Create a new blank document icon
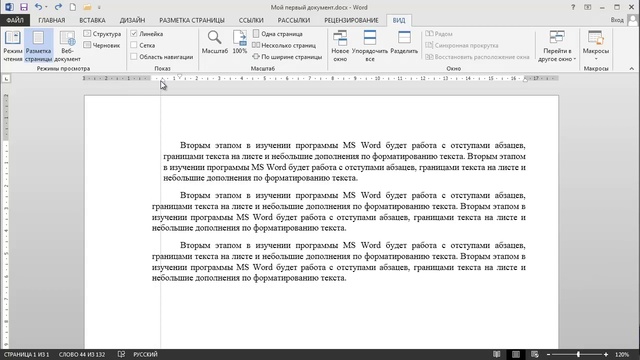 pos(73,7)
